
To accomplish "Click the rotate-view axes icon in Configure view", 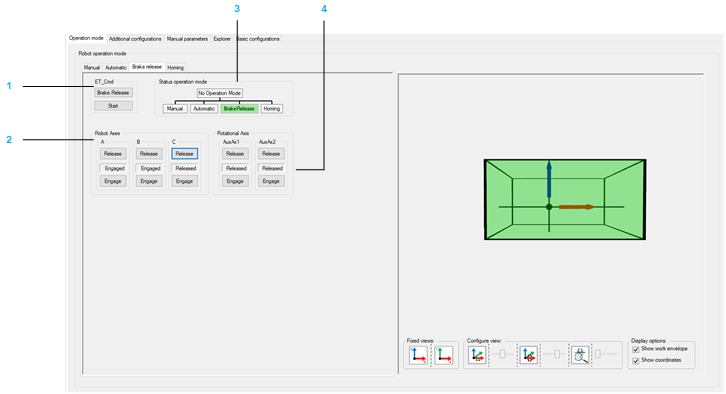I will click(528, 355).
